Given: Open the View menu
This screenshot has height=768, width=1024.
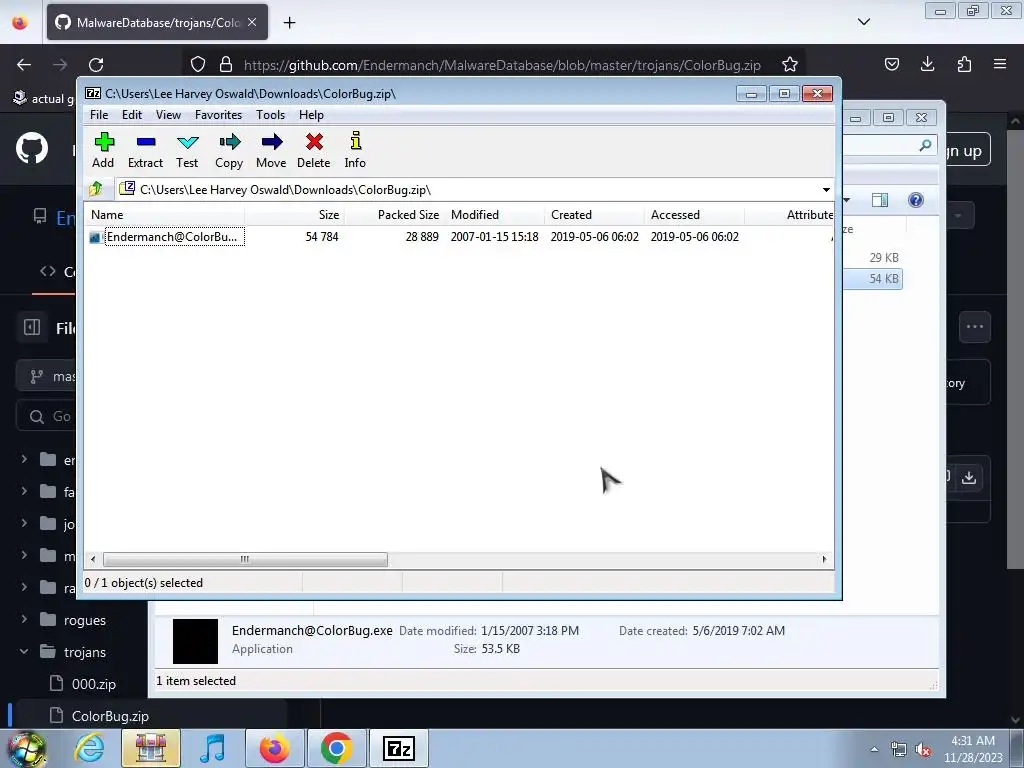Looking at the screenshot, I should [168, 115].
